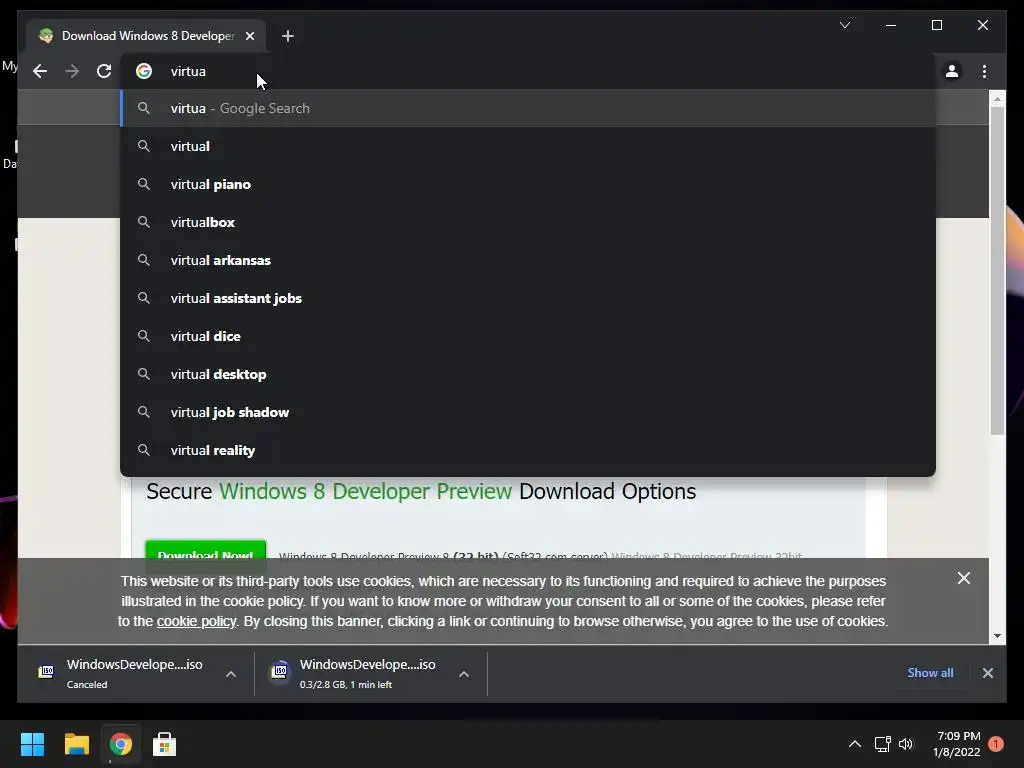Switch to Download Windows 8 Developer tab
The width and height of the screenshot is (1024, 768).
(148, 36)
